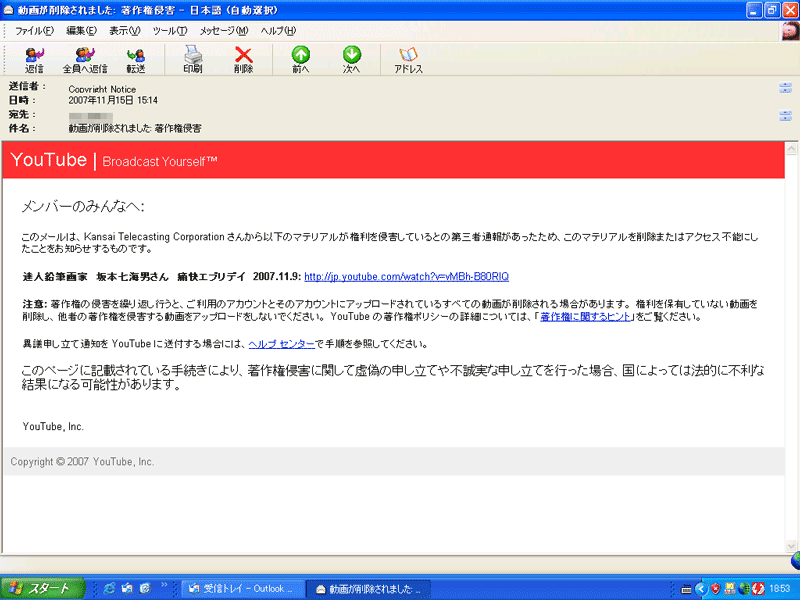Click Copyright © 2007 YouTube, Inc. footer
Image resolution: width=800 pixels, height=600 pixels.
(x=82, y=462)
